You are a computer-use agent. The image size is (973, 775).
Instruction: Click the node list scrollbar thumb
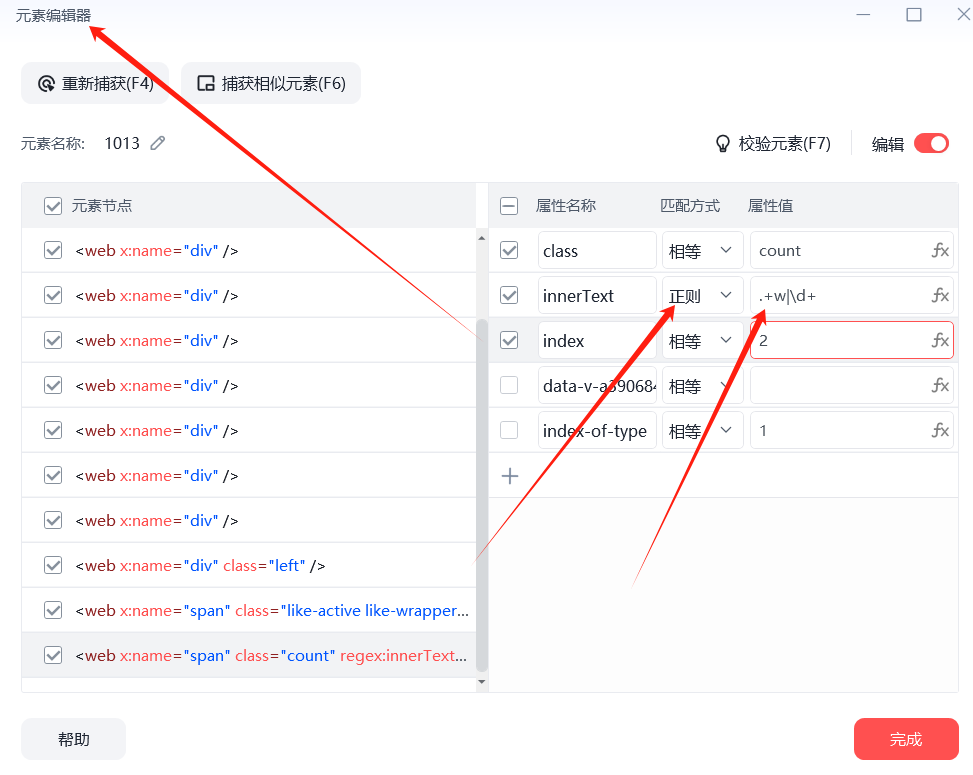pos(482,495)
